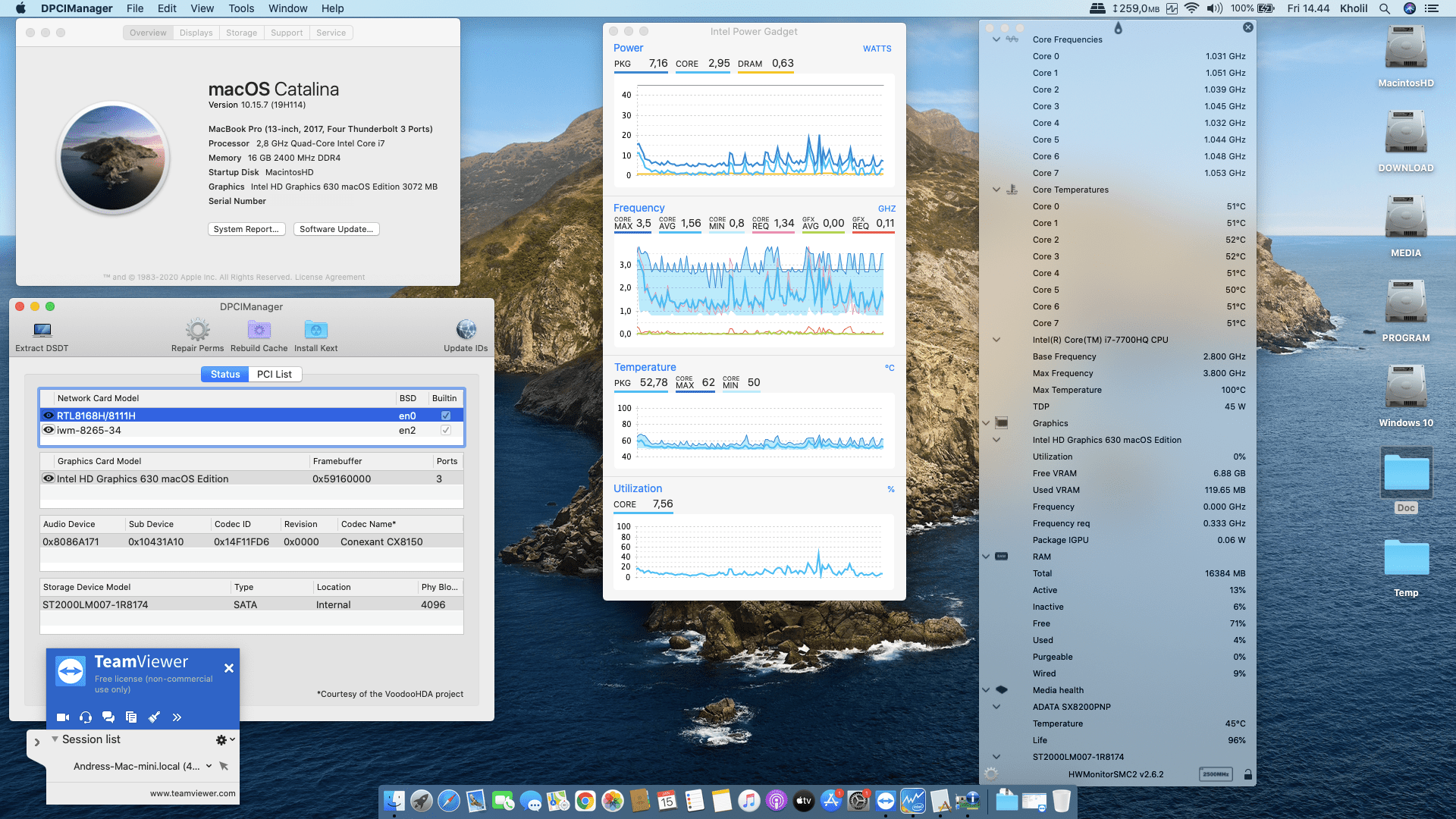
Task: Click the Software Update button
Action: [337, 229]
